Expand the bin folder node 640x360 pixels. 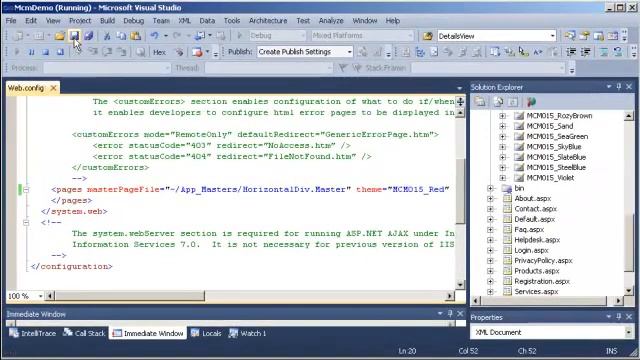491,188
